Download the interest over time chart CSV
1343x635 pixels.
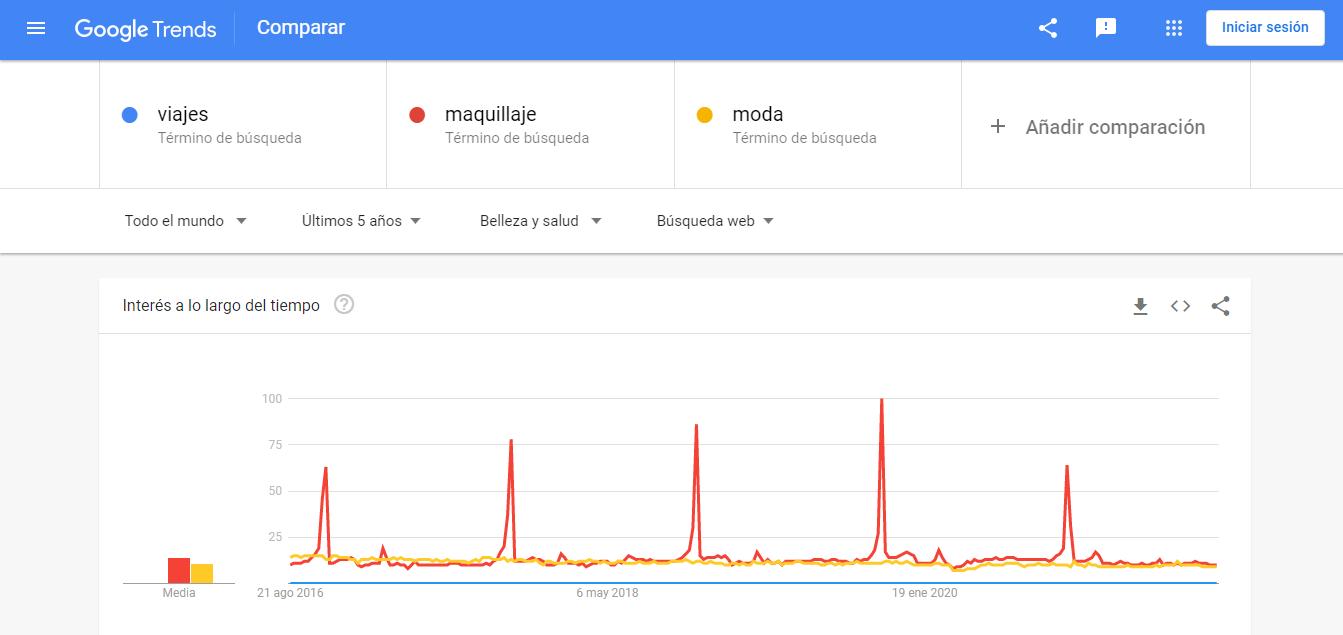1140,306
